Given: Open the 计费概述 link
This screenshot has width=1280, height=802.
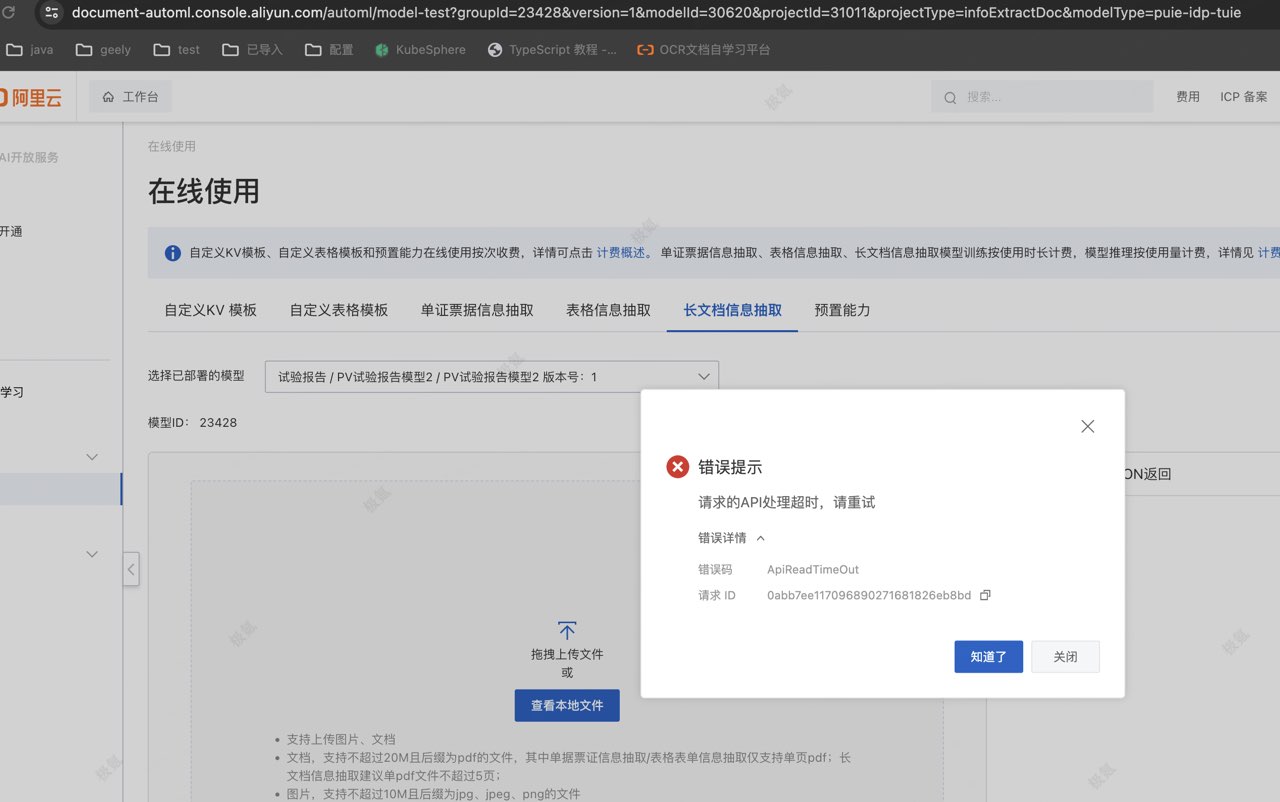Looking at the screenshot, I should [x=621, y=253].
